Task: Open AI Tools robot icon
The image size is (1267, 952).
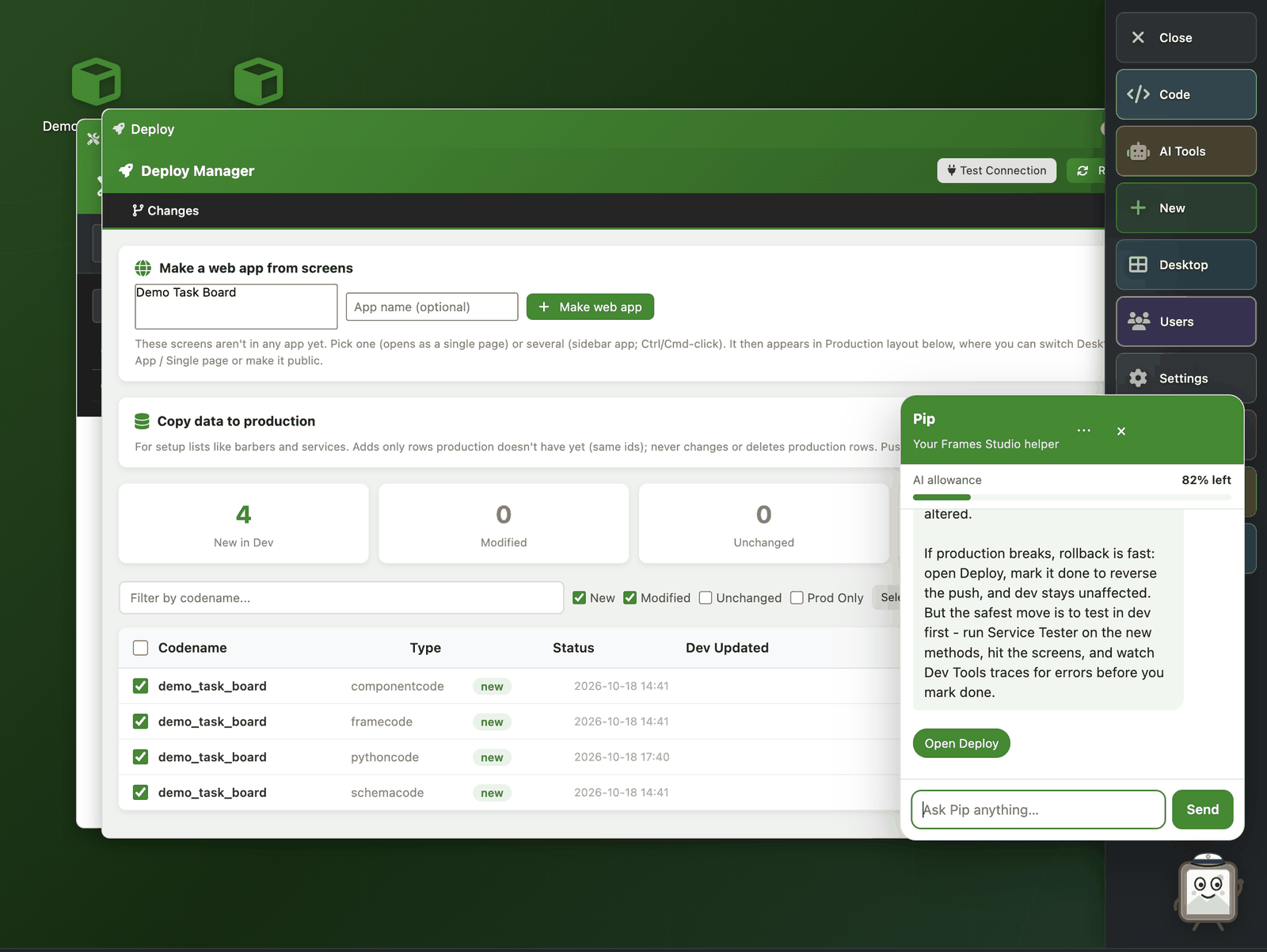Action: (1138, 151)
